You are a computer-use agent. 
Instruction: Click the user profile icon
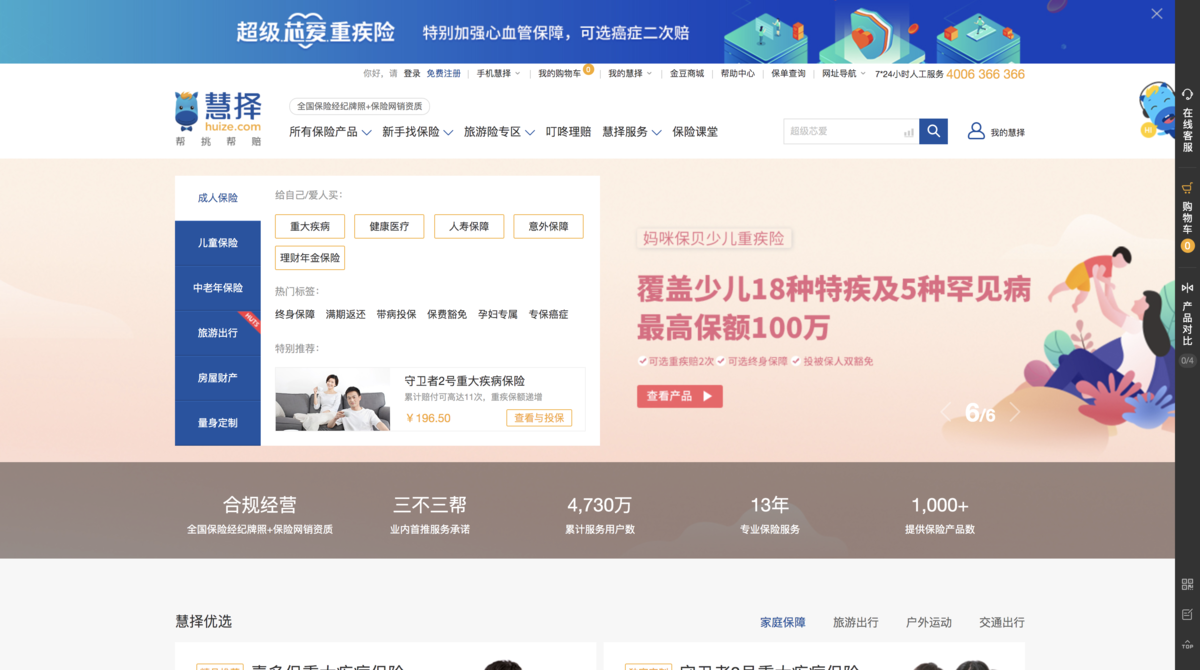976,131
